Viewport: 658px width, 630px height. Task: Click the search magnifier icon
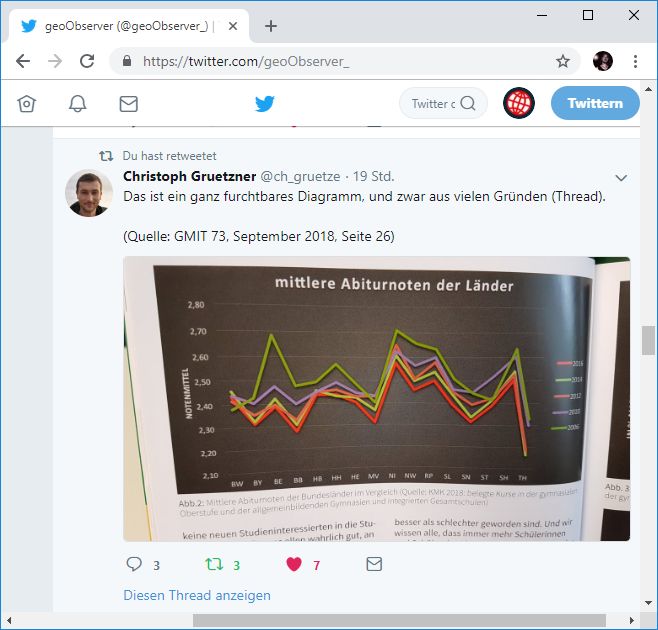click(x=468, y=103)
